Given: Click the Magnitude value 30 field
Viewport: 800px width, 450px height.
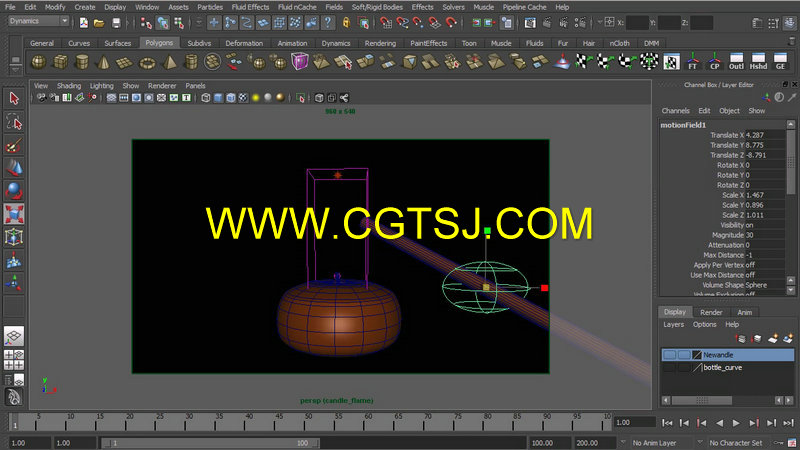Looking at the screenshot, I should pyautogui.click(x=765, y=235).
